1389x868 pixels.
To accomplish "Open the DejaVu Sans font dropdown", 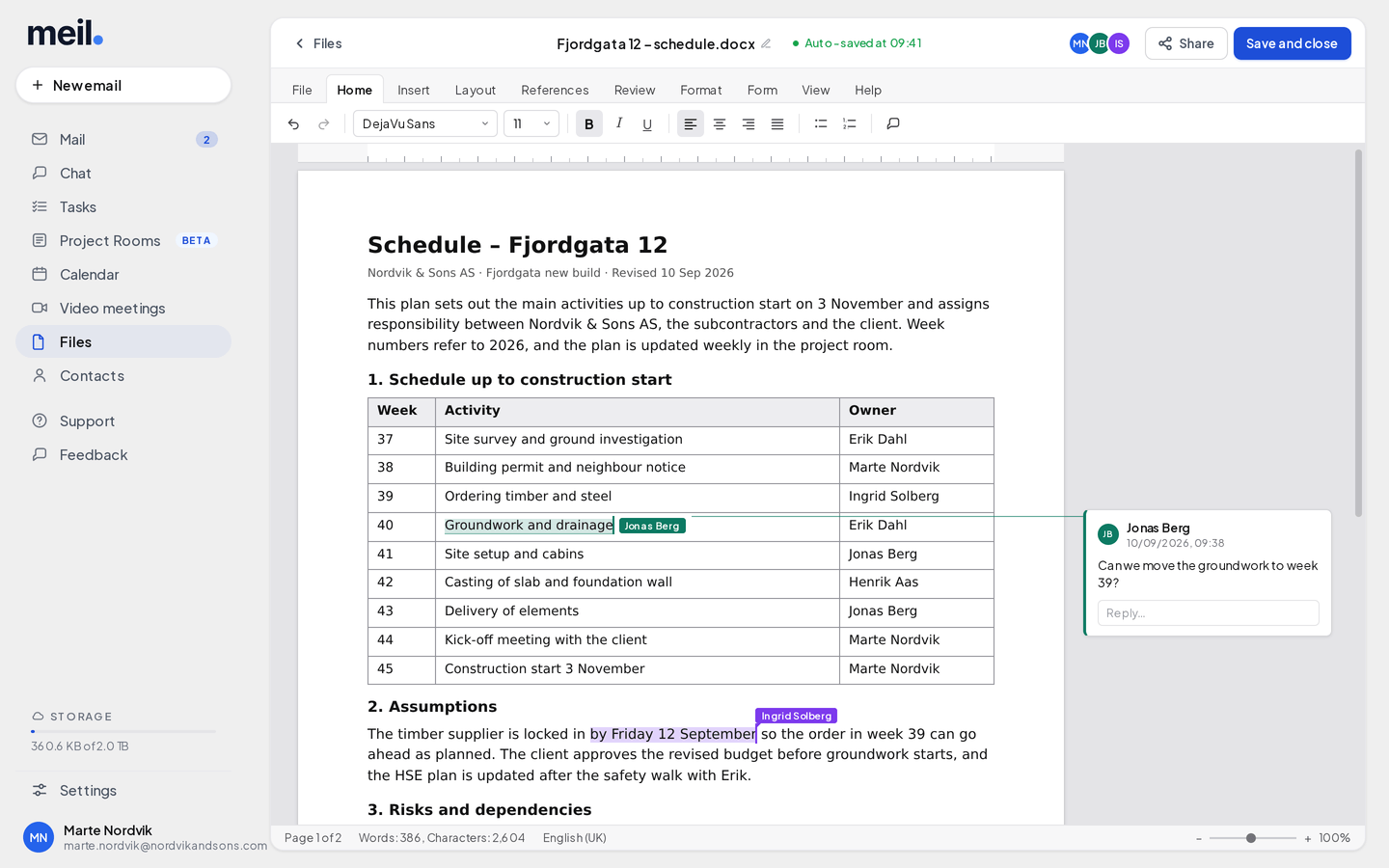I will click(425, 123).
